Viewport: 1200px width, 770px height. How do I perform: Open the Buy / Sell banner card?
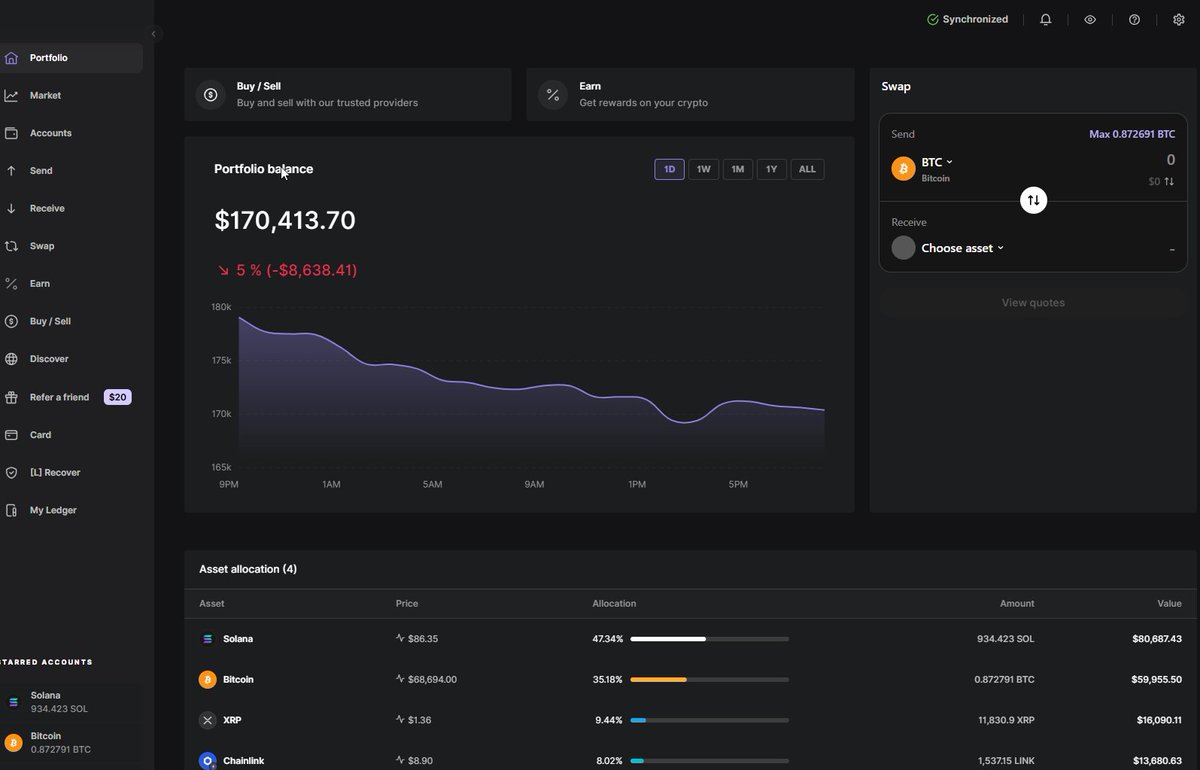pyautogui.click(x=348, y=95)
